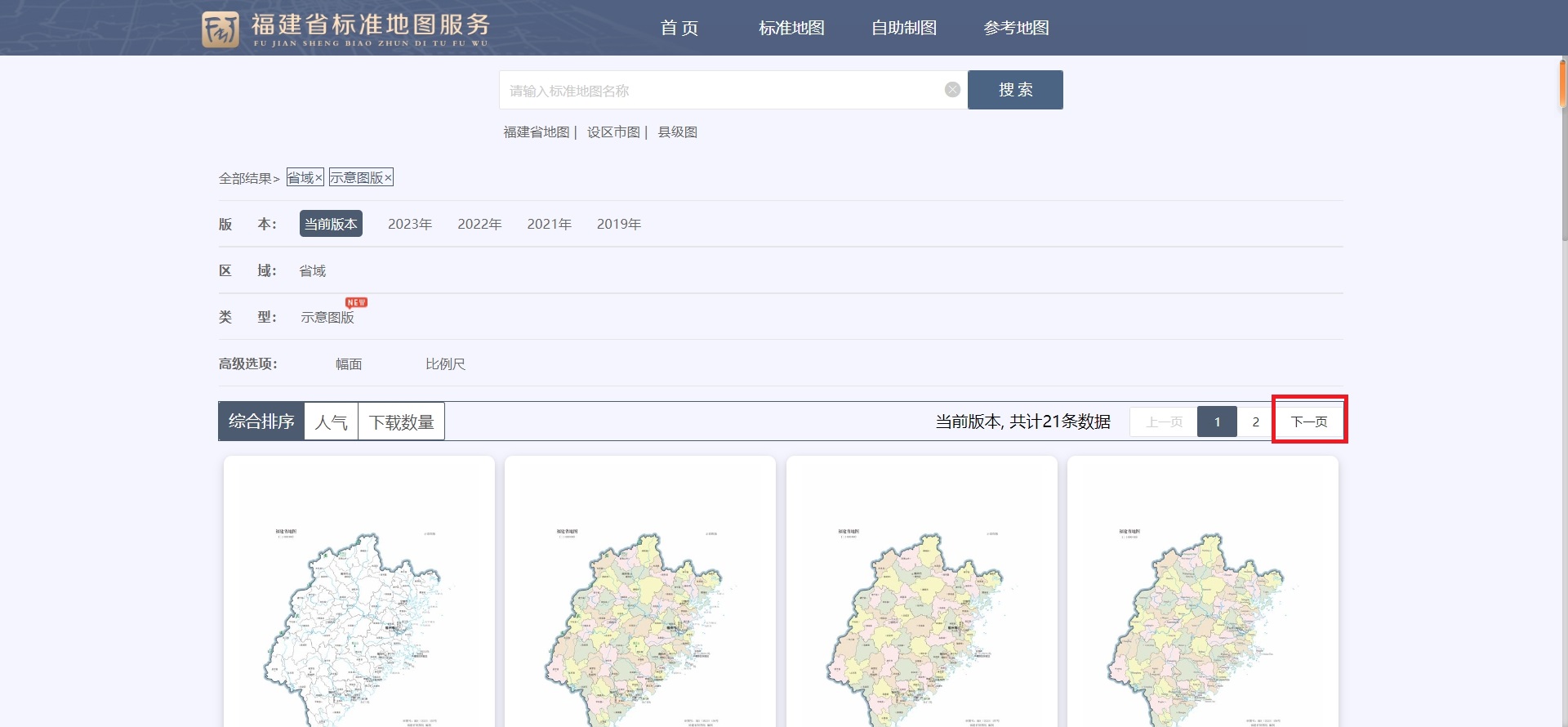
Task: Click the 上一页 pagination button
Action: tap(1164, 421)
